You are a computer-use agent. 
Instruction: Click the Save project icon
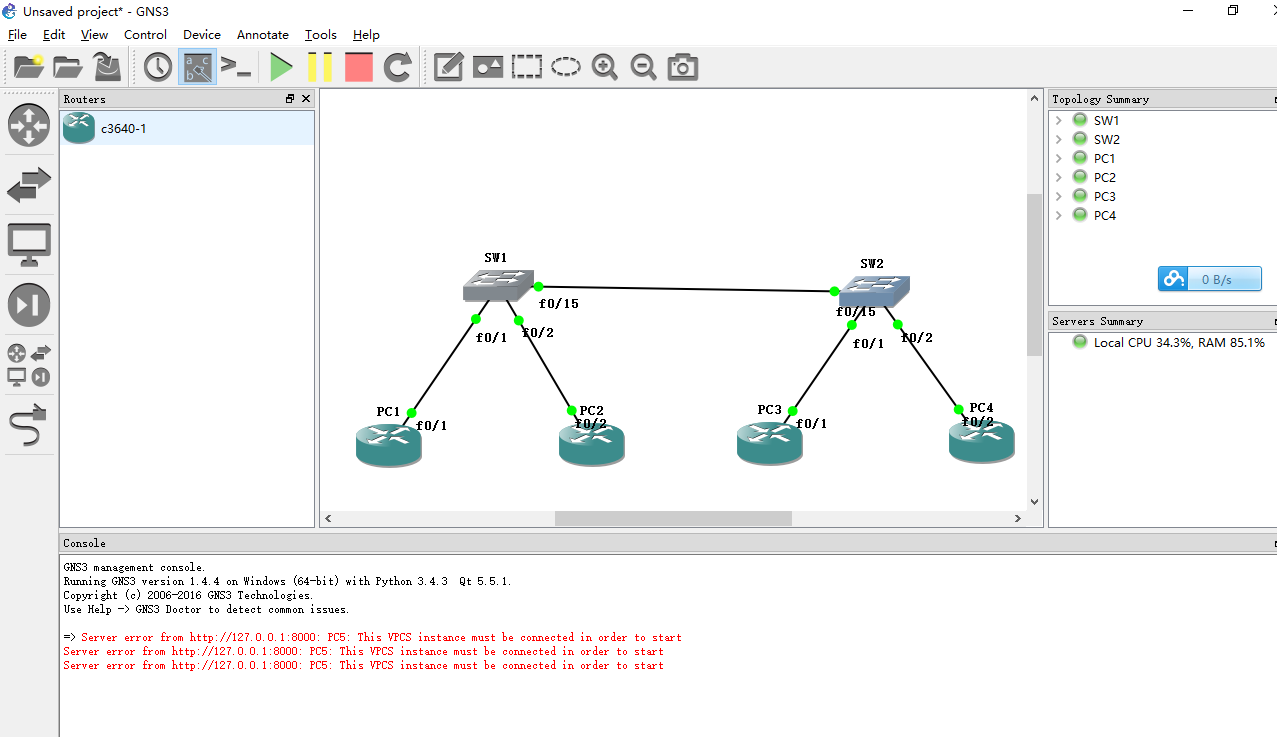107,67
